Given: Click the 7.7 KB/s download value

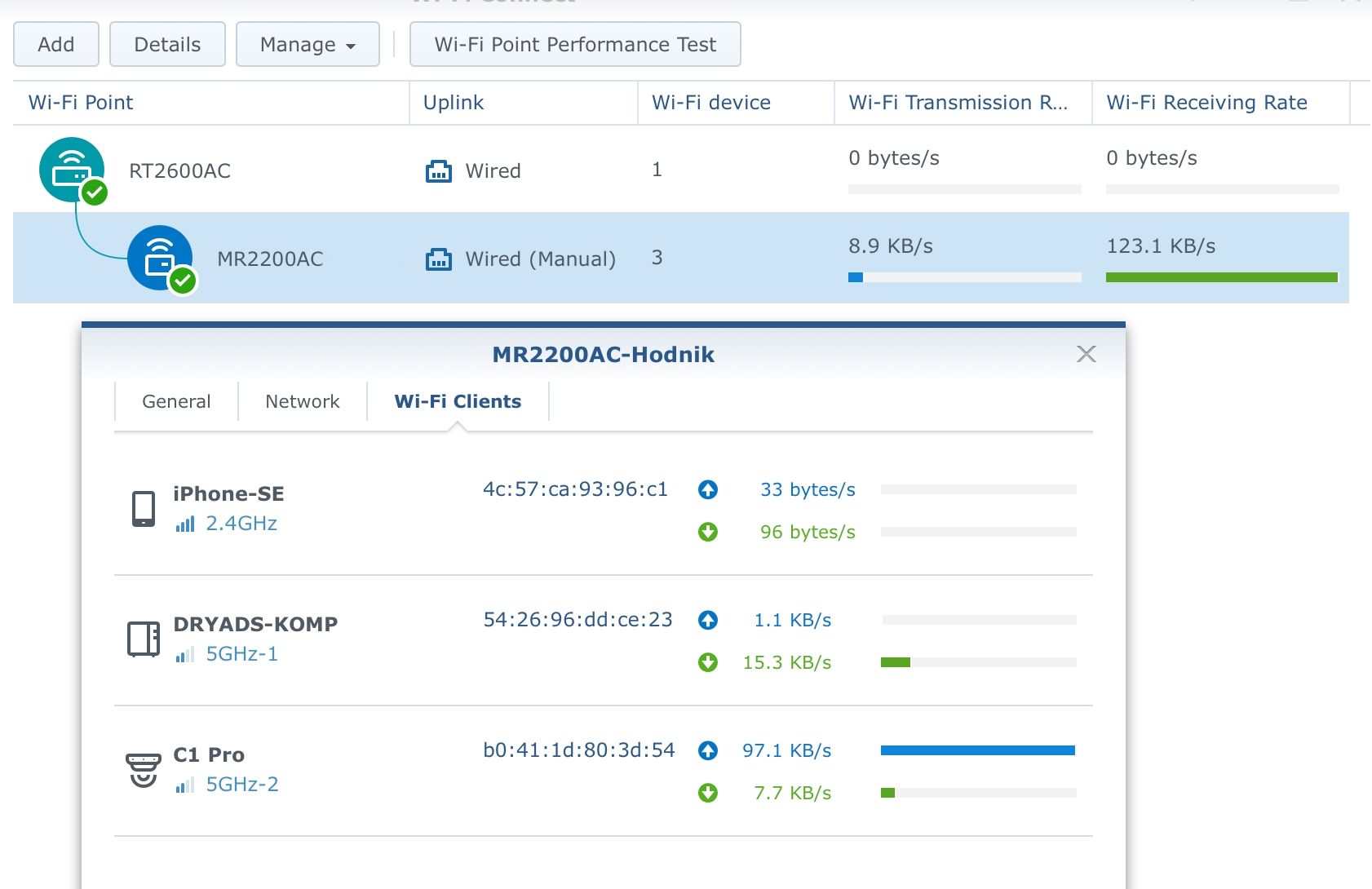Looking at the screenshot, I should coord(793,793).
